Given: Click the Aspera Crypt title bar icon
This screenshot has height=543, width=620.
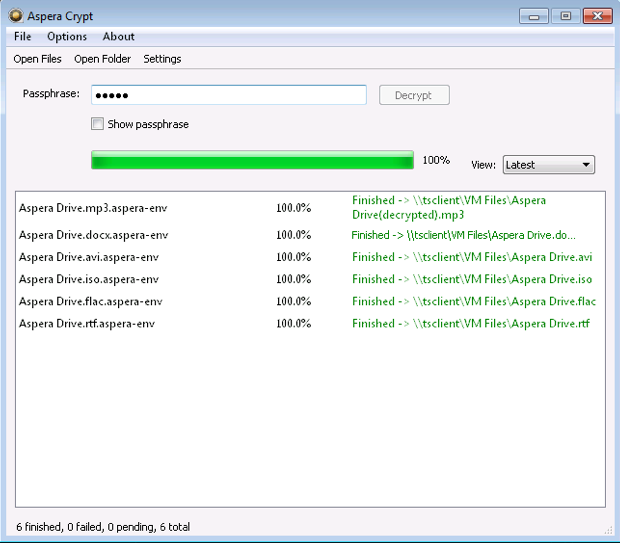Looking at the screenshot, I should pos(16,16).
